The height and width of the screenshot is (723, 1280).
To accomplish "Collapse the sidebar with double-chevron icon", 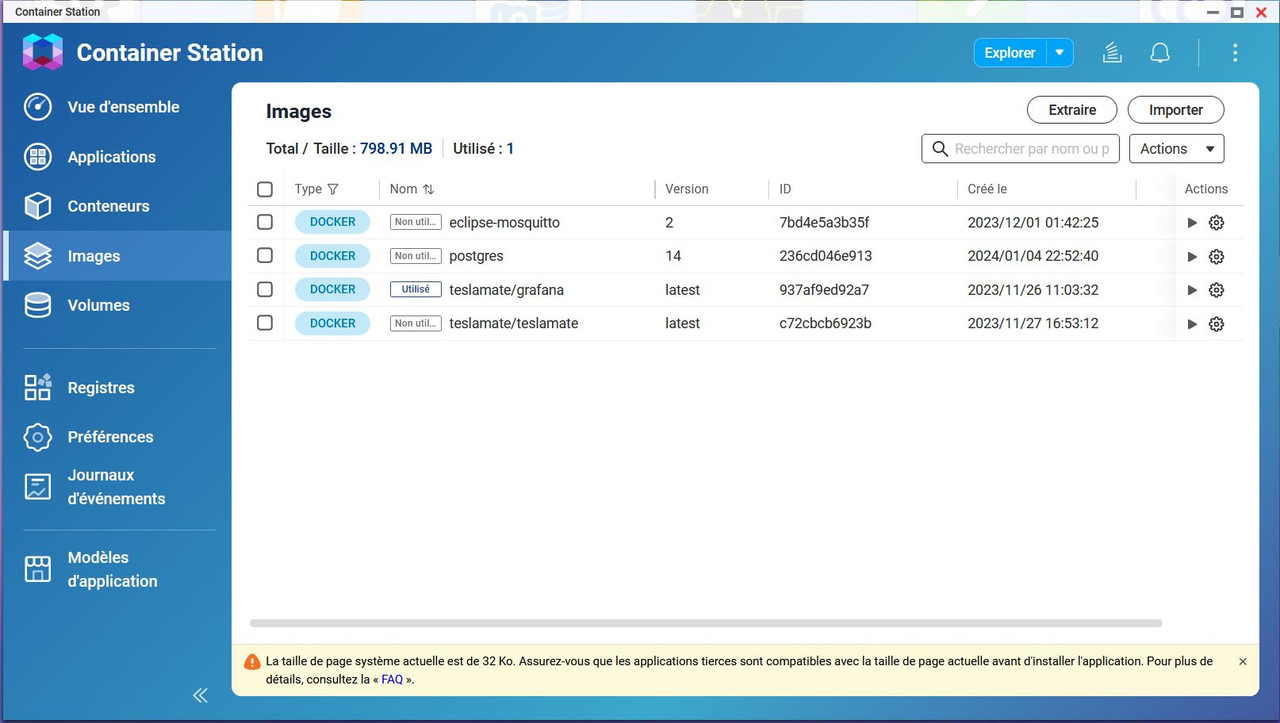I will click(x=200, y=695).
